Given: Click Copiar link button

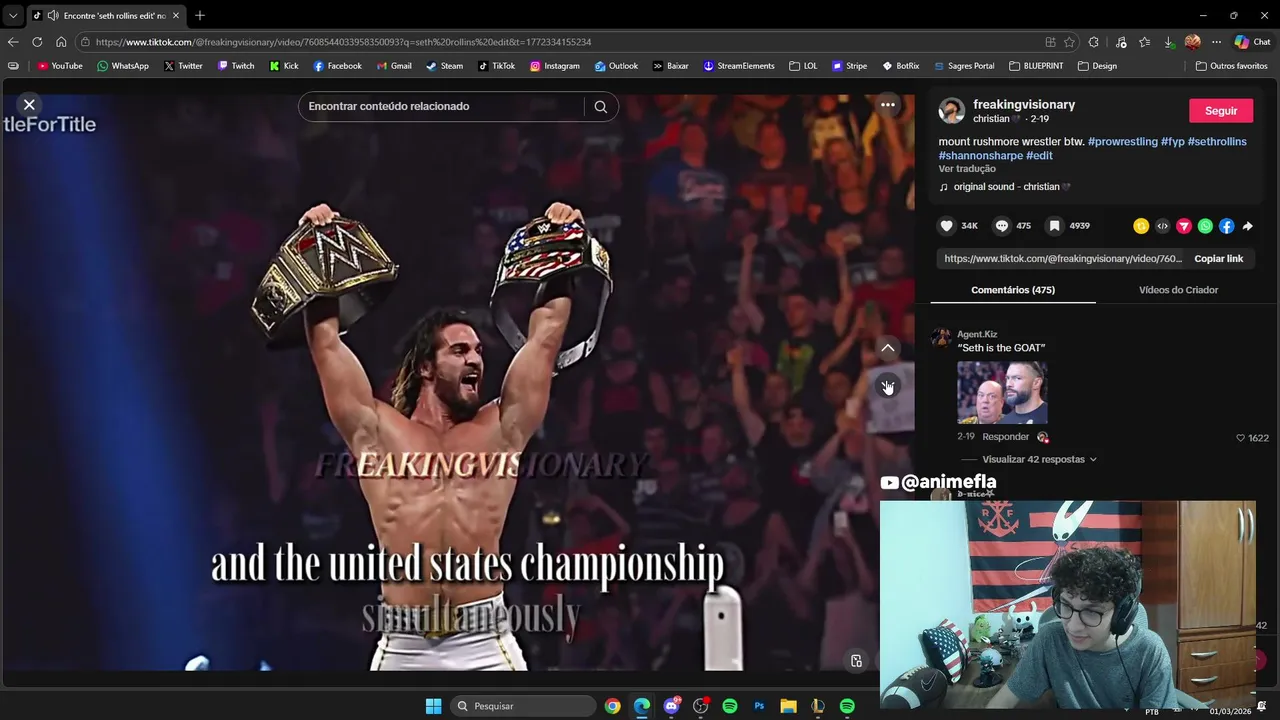Looking at the screenshot, I should click(1218, 258).
